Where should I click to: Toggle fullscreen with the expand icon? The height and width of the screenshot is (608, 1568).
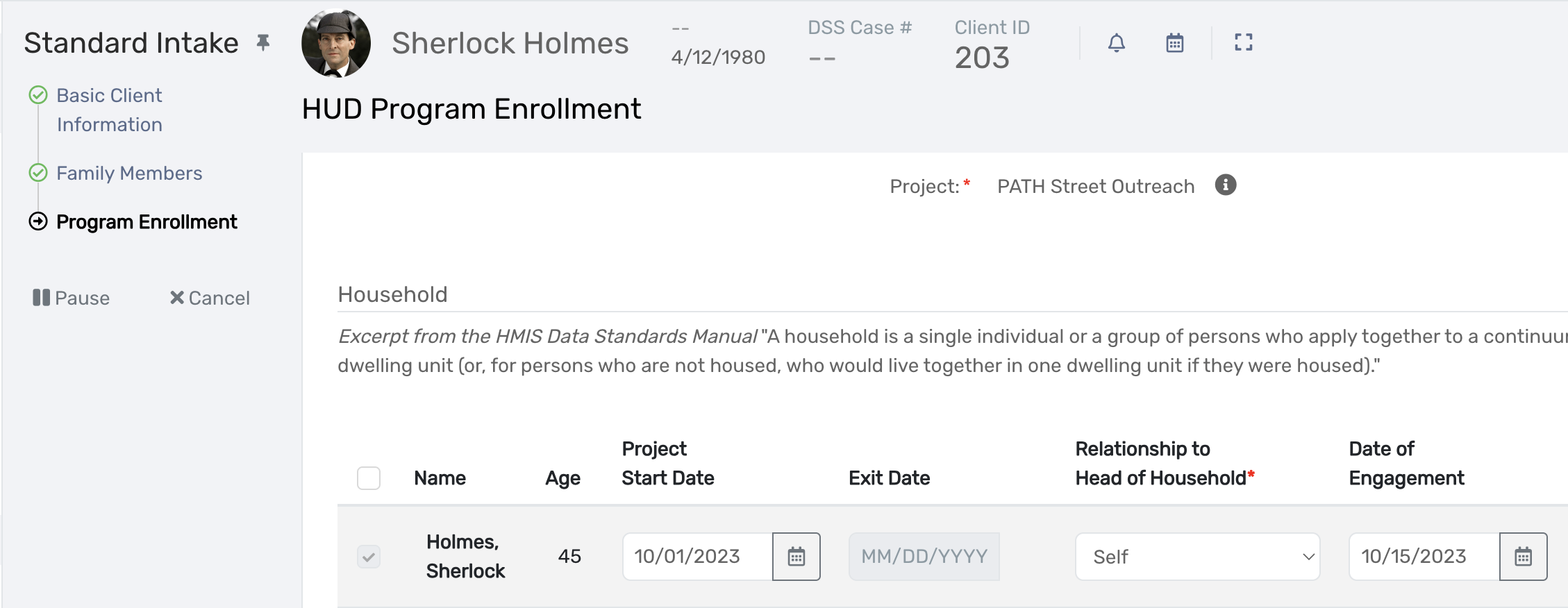coord(1243,43)
